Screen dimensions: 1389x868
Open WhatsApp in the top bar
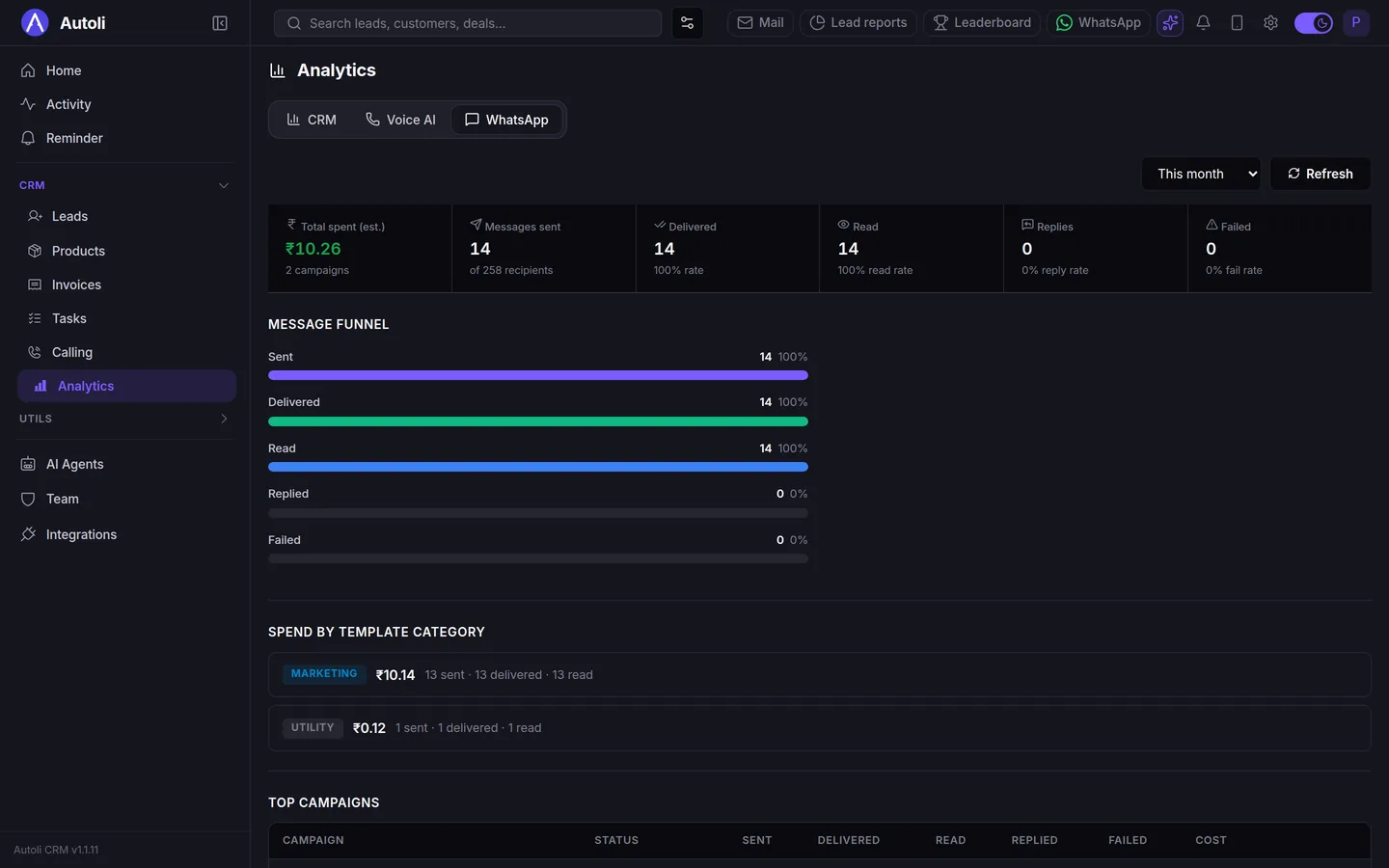tap(1099, 23)
